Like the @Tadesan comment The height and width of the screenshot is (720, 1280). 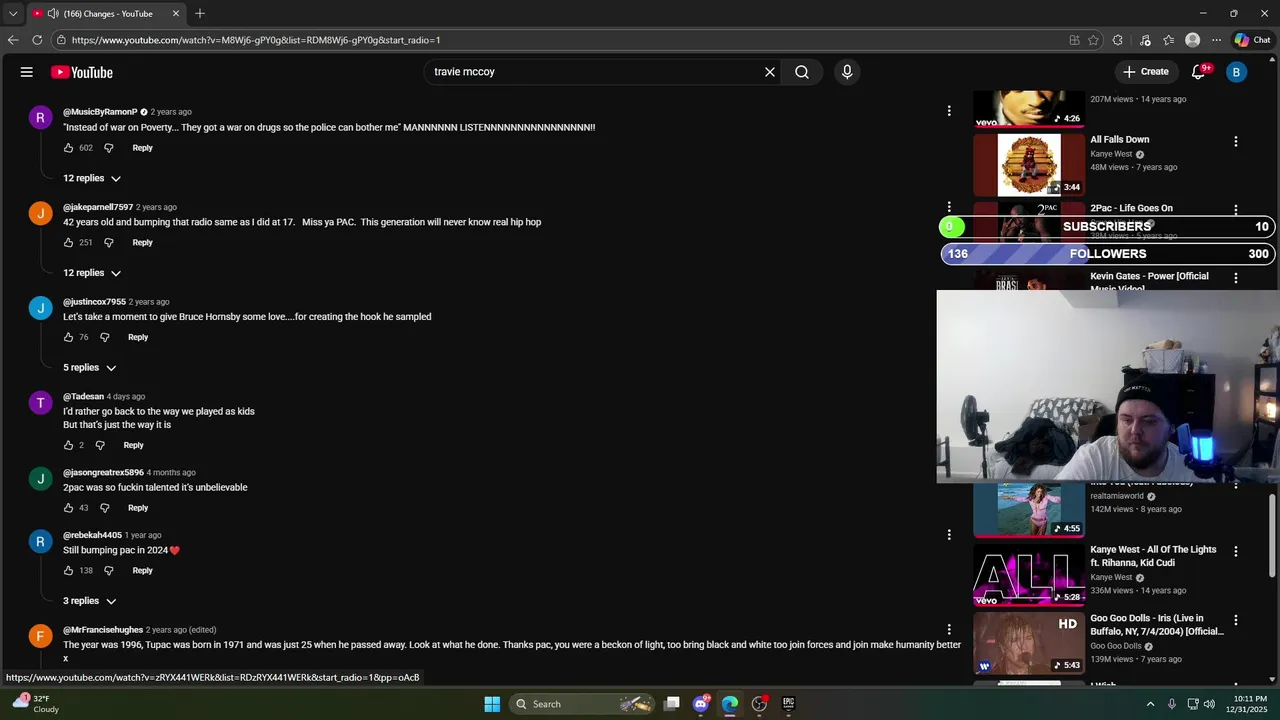[69, 445]
